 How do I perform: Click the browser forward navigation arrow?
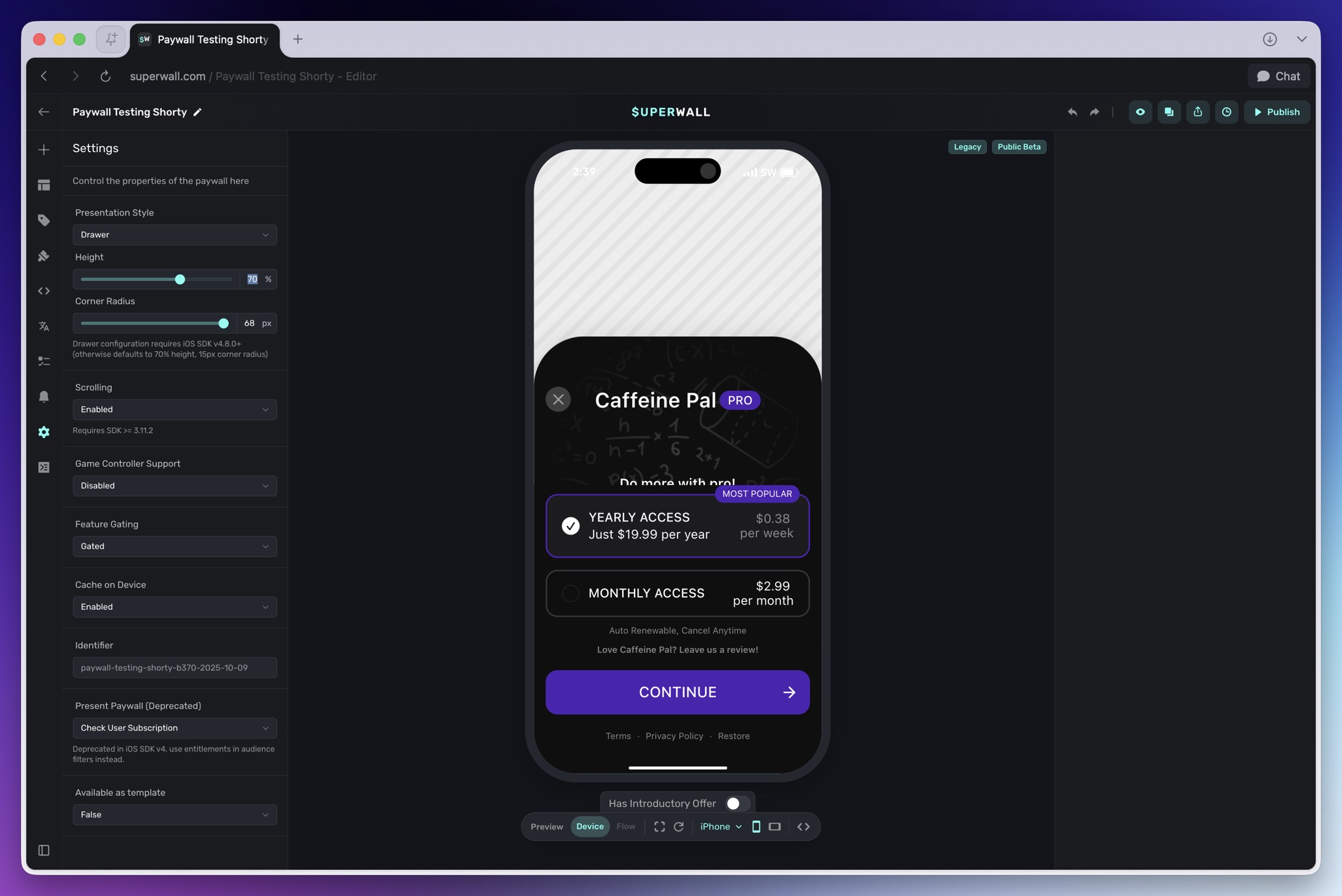(75, 76)
